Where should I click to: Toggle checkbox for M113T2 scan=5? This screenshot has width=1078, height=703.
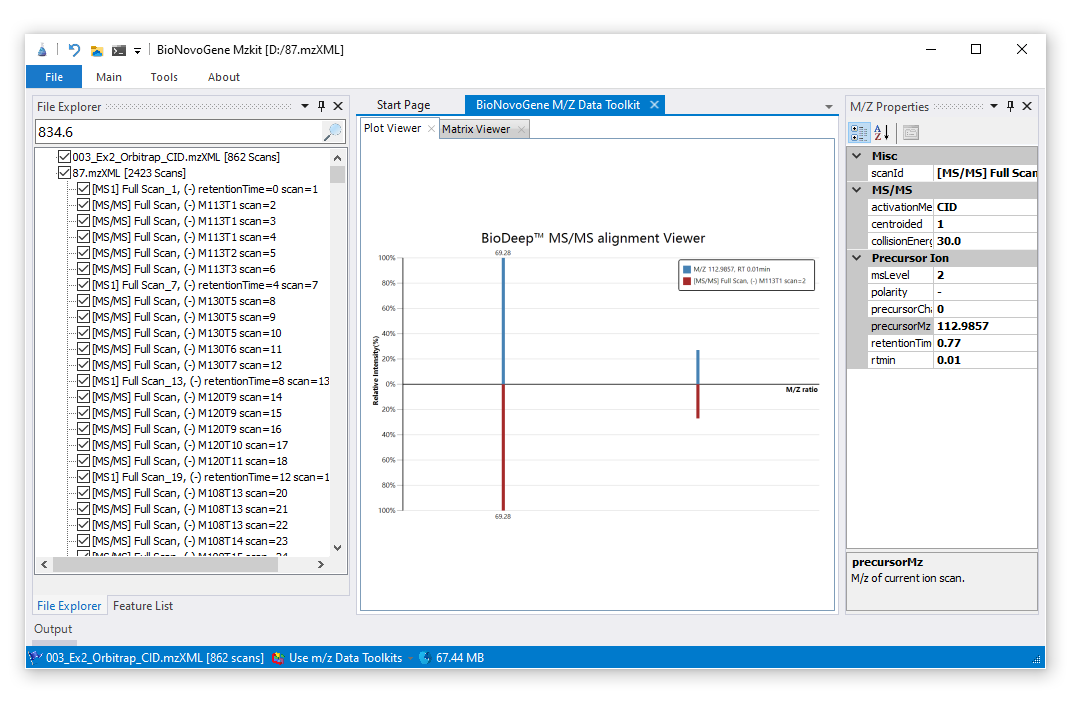click(84, 253)
